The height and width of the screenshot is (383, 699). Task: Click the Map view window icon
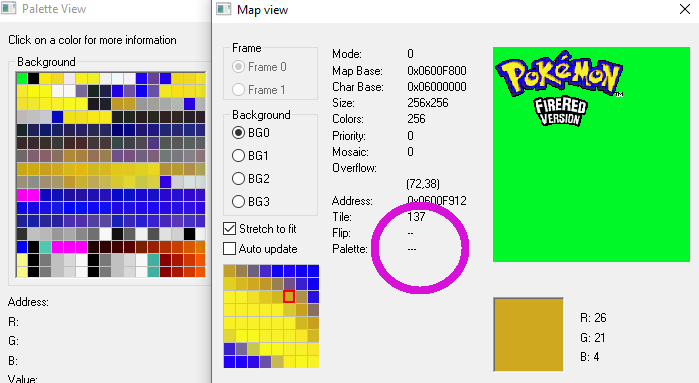224,9
